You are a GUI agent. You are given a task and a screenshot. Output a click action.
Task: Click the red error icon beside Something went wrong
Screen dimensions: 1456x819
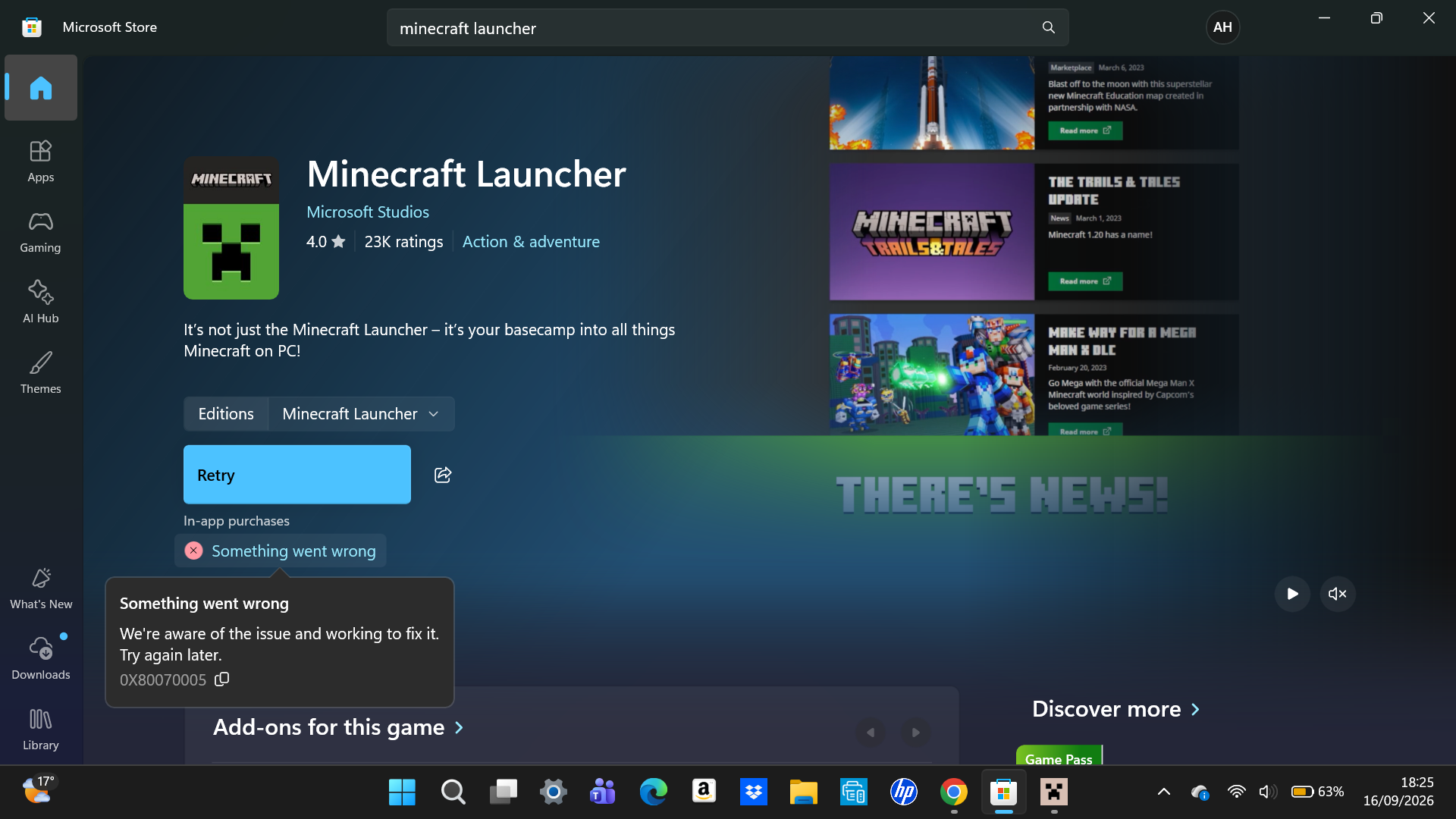pos(193,551)
